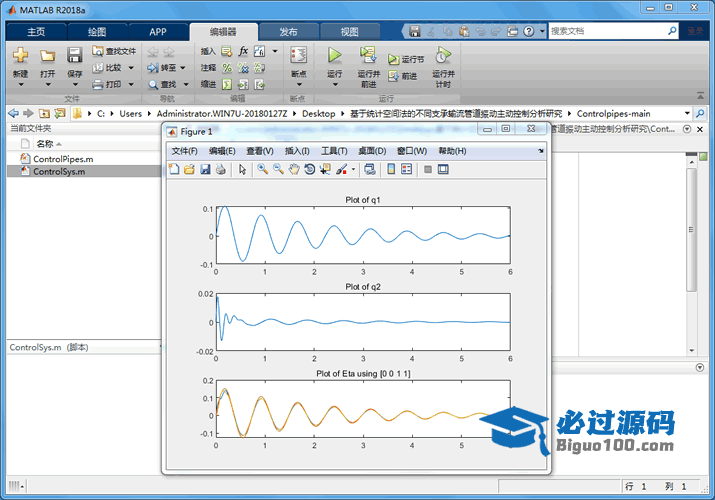Open a file with the folder icon
The width and height of the screenshot is (715, 500).
(x=47, y=55)
